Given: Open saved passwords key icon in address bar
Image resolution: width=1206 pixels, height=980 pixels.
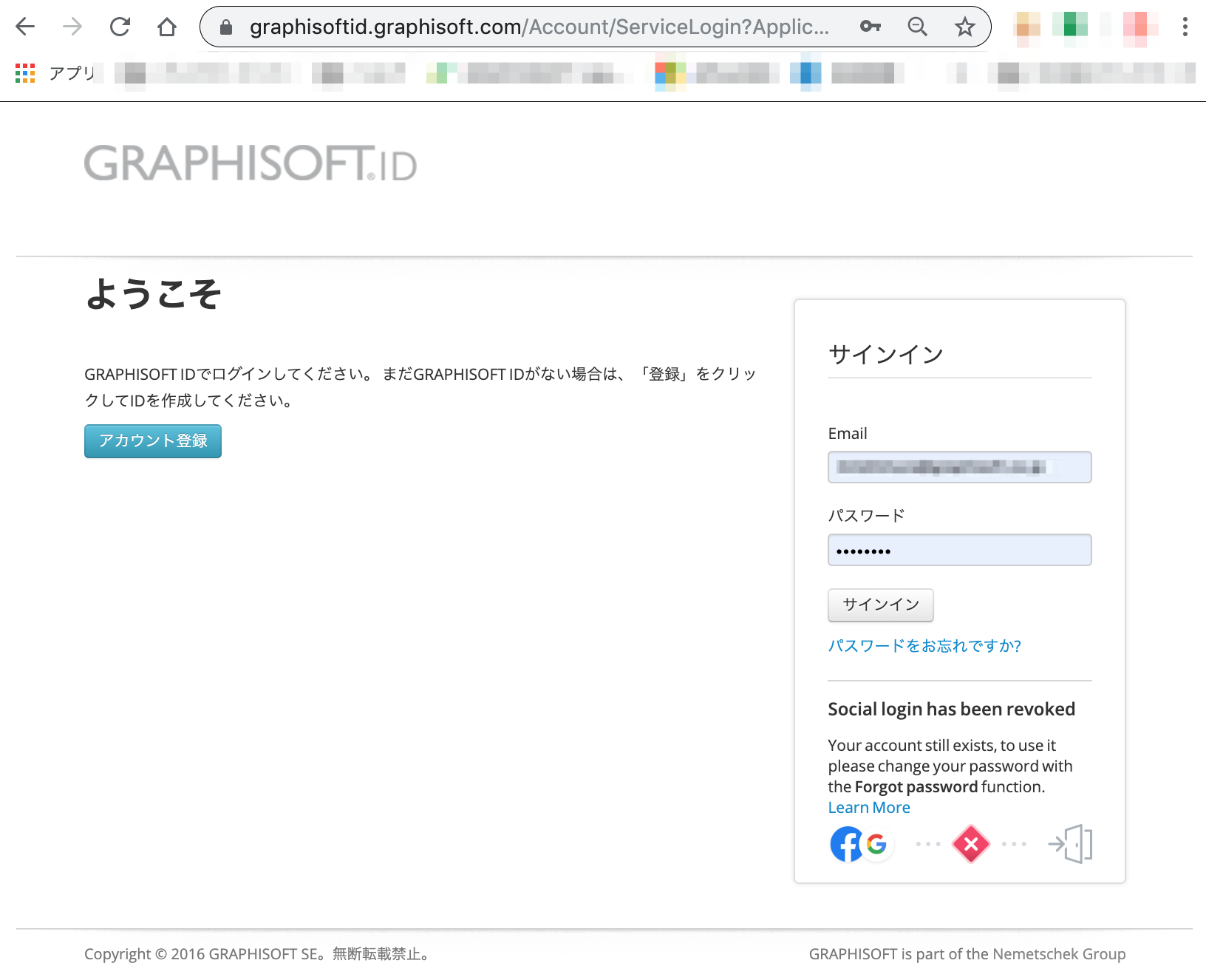Looking at the screenshot, I should pos(871,27).
